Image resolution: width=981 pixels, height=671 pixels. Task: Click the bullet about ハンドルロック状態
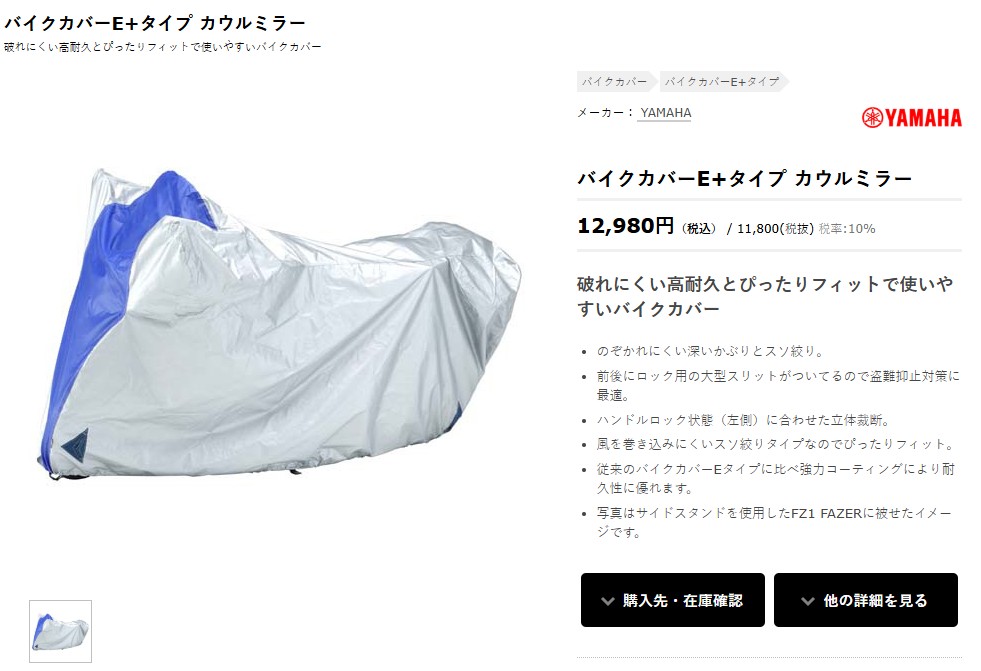[x=743, y=420]
